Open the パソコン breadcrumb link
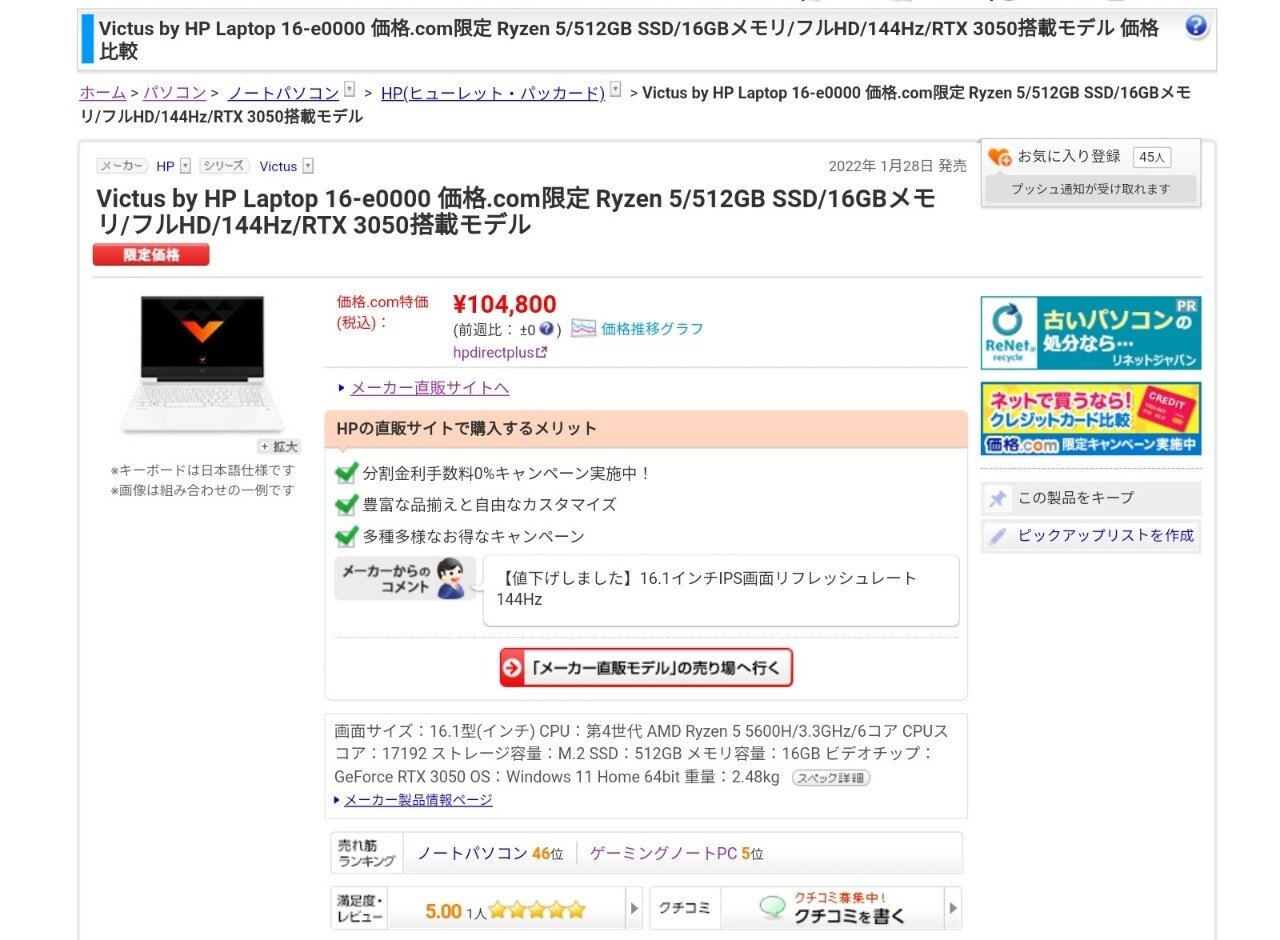The width and height of the screenshot is (1280, 940). (x=174, y=93)
